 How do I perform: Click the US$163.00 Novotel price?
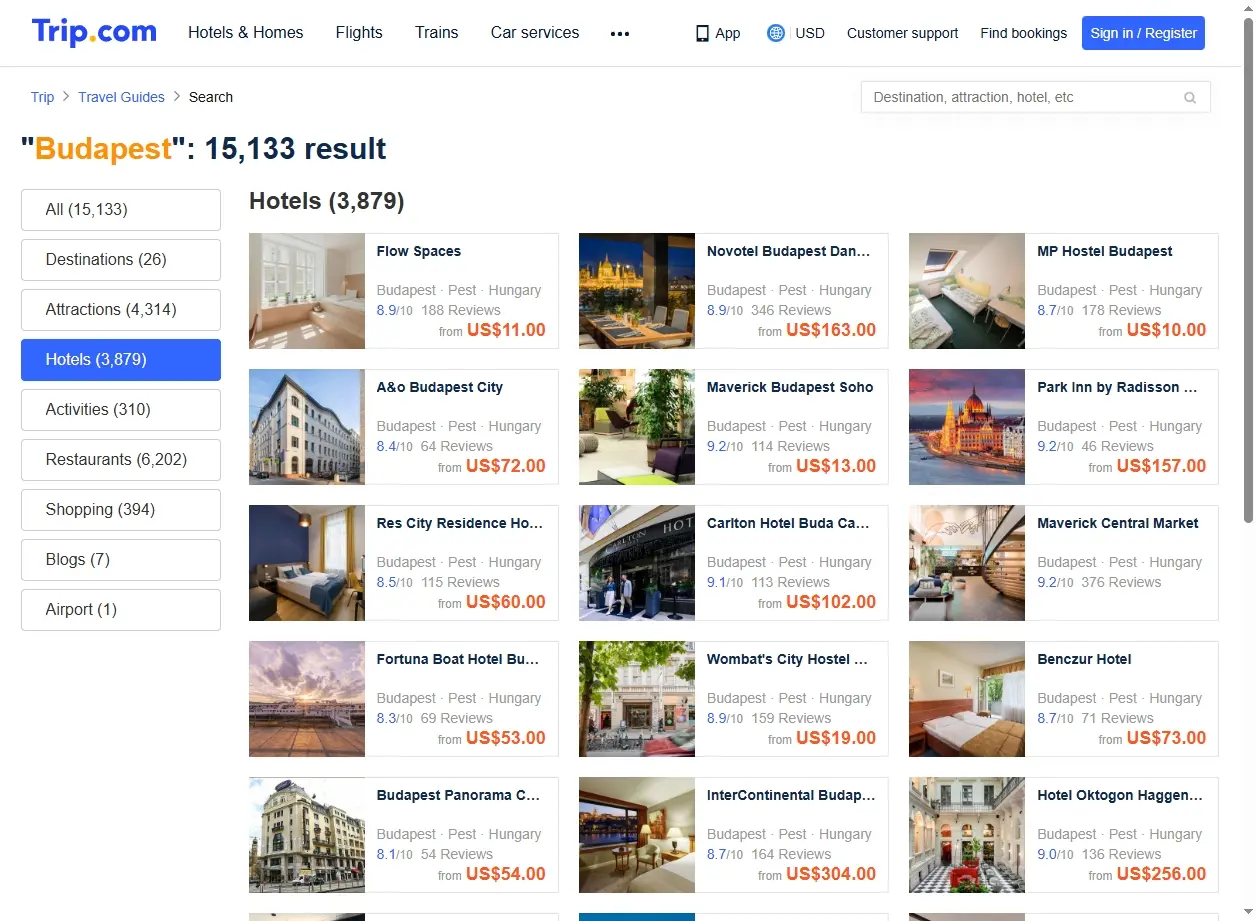point(831,330)
